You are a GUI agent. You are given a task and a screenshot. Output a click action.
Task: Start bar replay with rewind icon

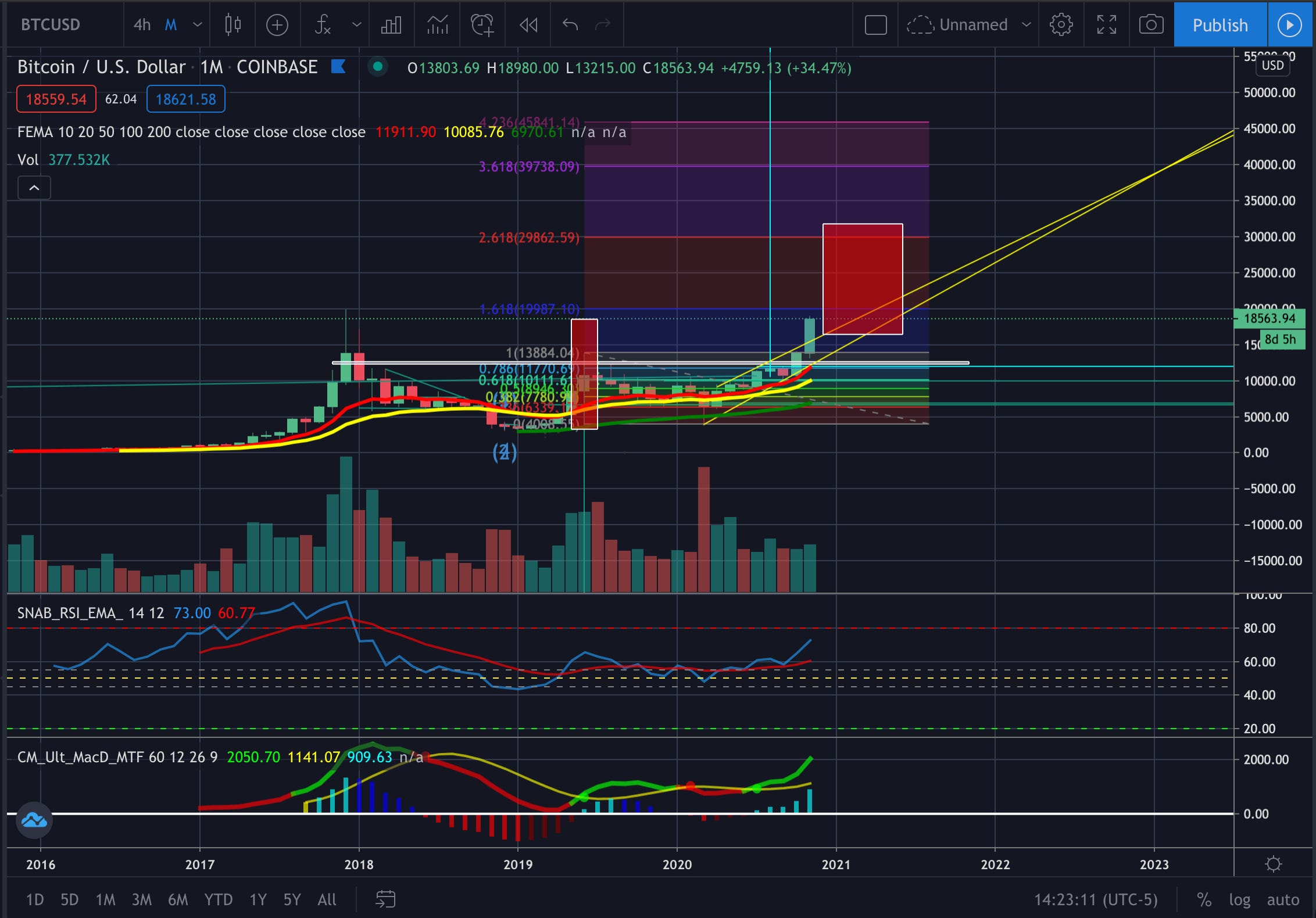(528, 24)
